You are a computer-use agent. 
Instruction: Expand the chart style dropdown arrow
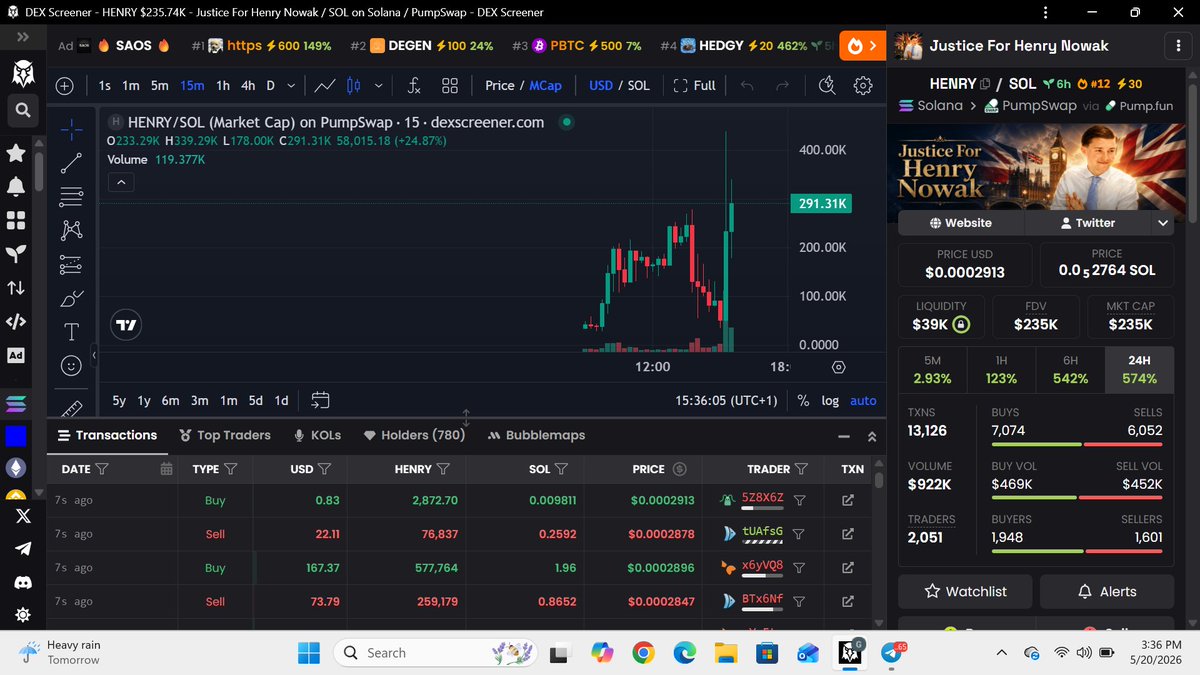(378, 85)
